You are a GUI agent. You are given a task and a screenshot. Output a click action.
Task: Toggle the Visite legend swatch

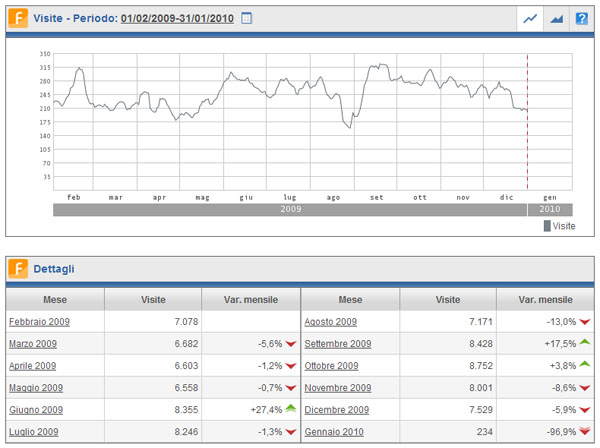[547, 226]
